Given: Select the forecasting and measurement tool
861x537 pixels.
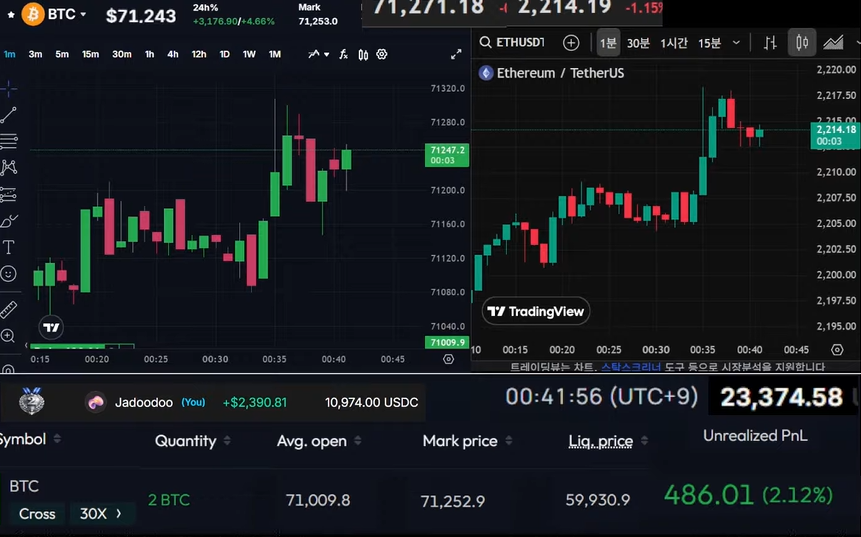Looking at the screenshot, I should click(x=9, y=194).
